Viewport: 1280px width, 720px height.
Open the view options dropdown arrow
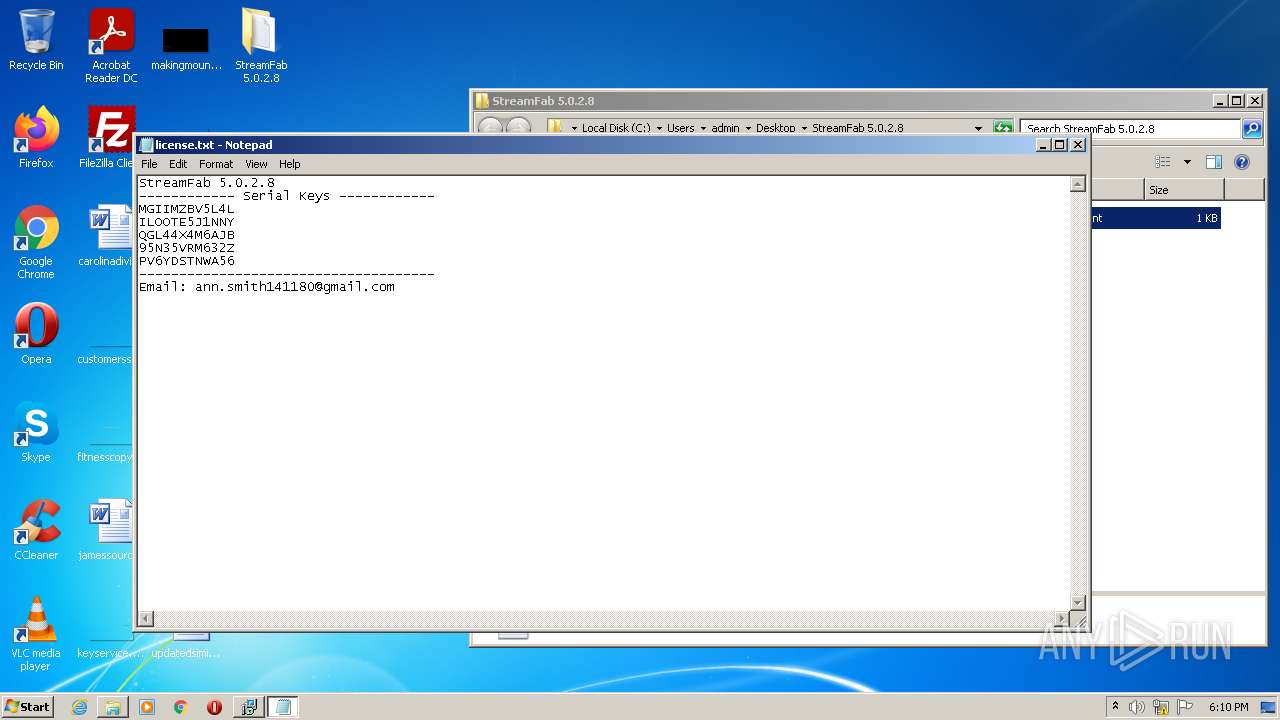point(1187,162)
